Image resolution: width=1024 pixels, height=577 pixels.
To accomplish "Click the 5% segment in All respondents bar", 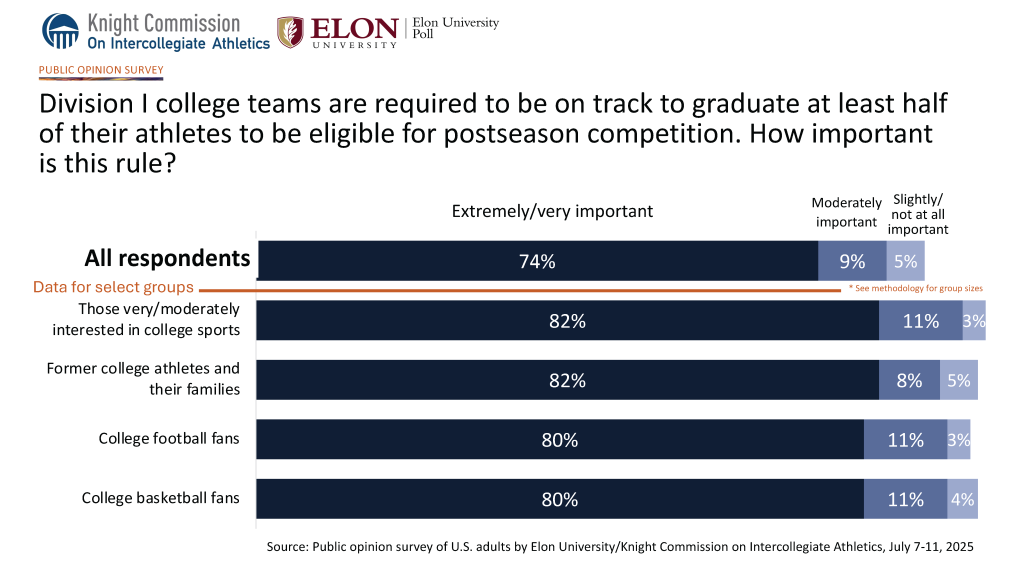I will click(905, 261).
